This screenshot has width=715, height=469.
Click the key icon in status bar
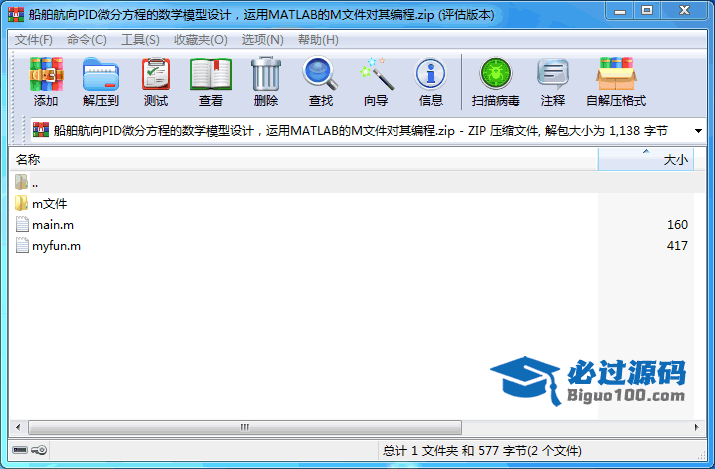tap(39, 450)
